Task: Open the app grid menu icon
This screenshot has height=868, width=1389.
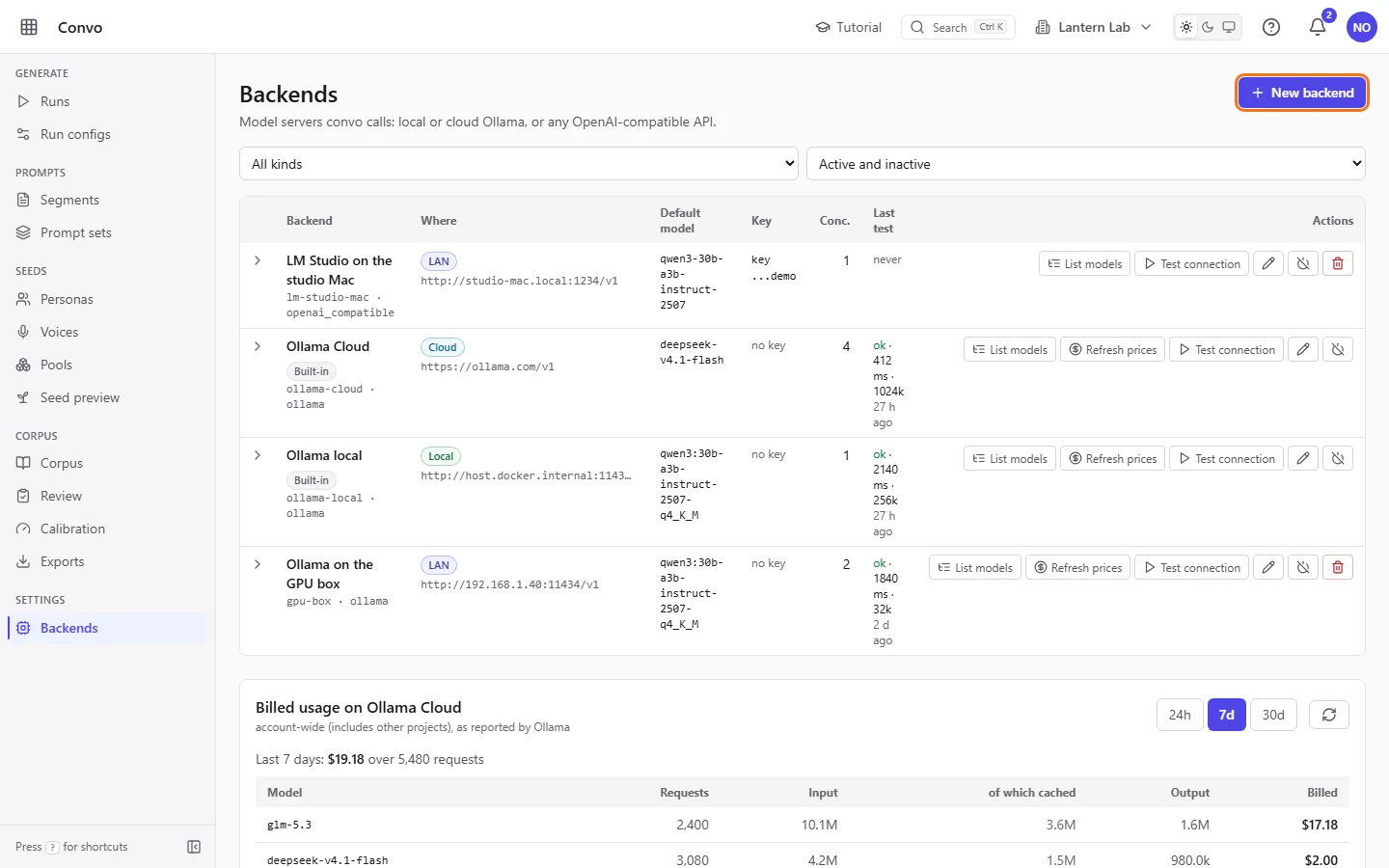Action: (x=29, y=27)
